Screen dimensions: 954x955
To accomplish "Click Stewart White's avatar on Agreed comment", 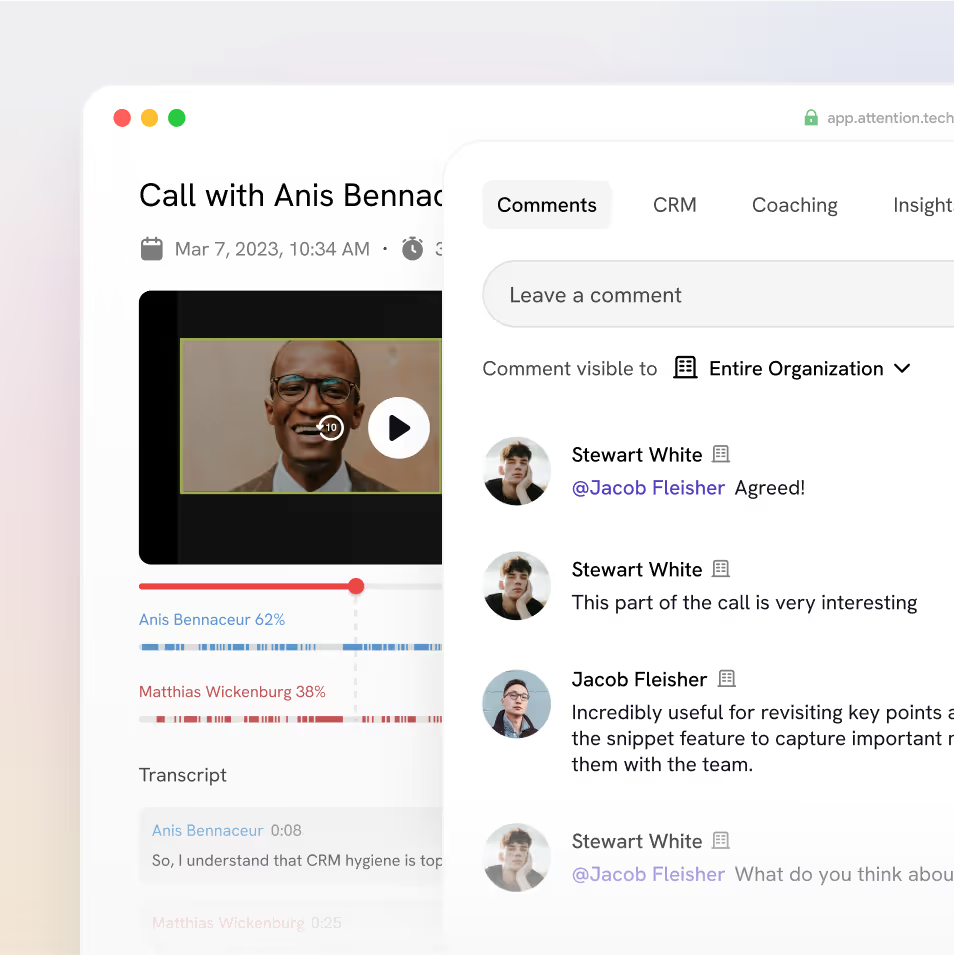I will (x=517, y=471).
